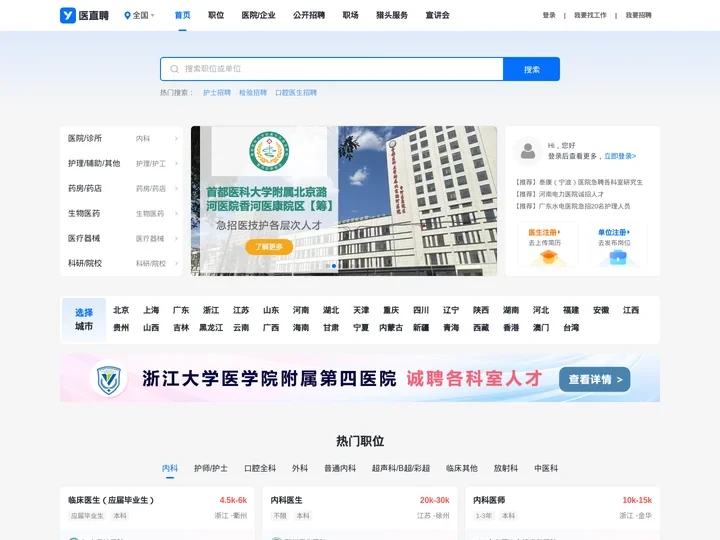
Task: Switch to the 放射科 tab
Action: pos(506,468)
